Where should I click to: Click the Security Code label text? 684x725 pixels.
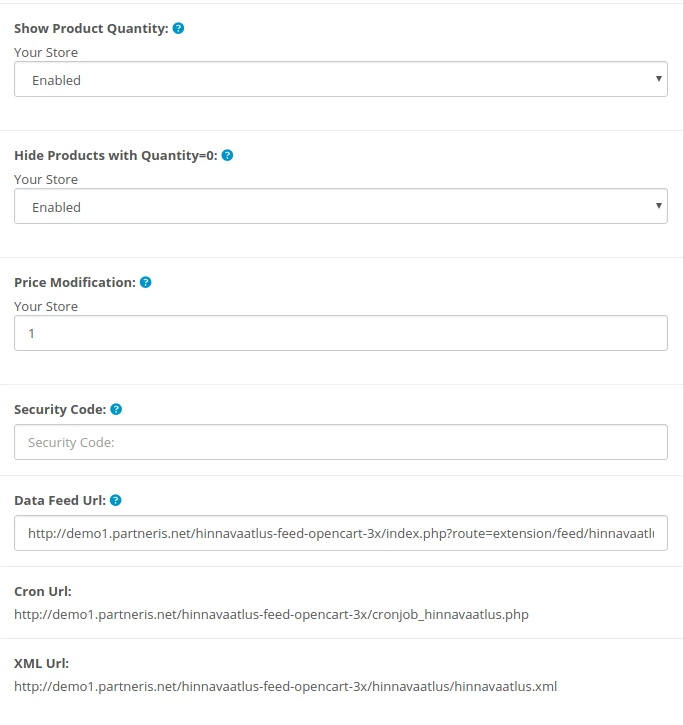pos(59,410)
